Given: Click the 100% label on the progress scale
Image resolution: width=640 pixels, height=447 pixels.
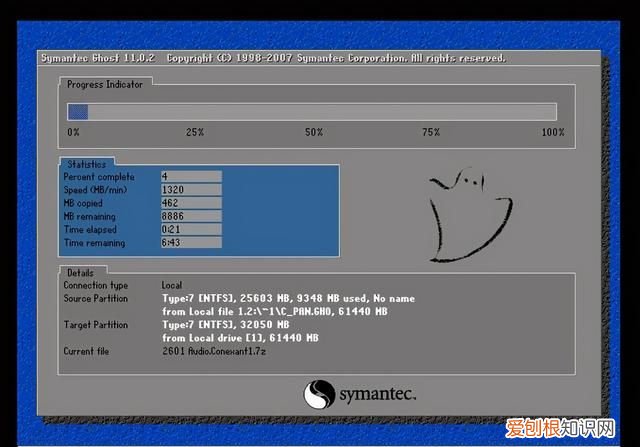Looking at the screenshot, I should click(552, 132).
